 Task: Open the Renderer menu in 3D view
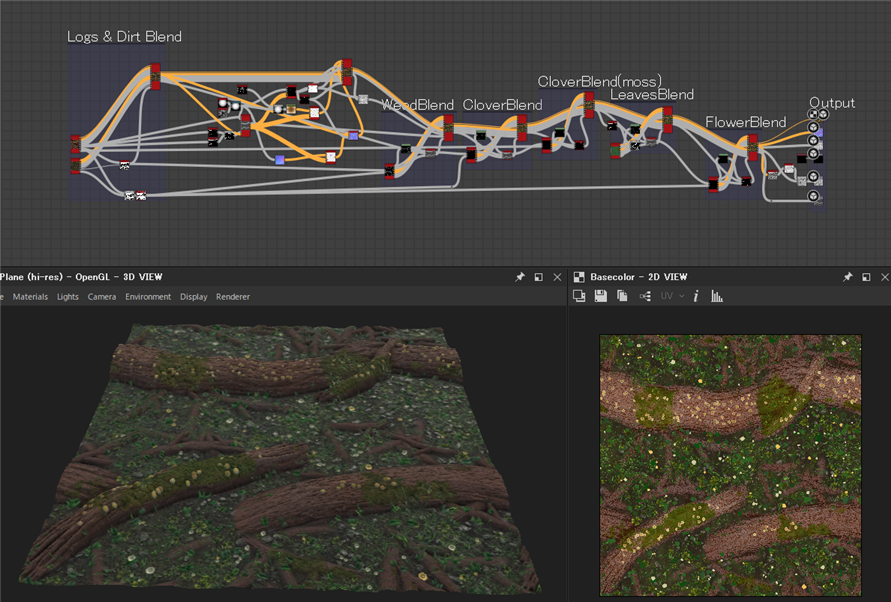pos(233,297)
